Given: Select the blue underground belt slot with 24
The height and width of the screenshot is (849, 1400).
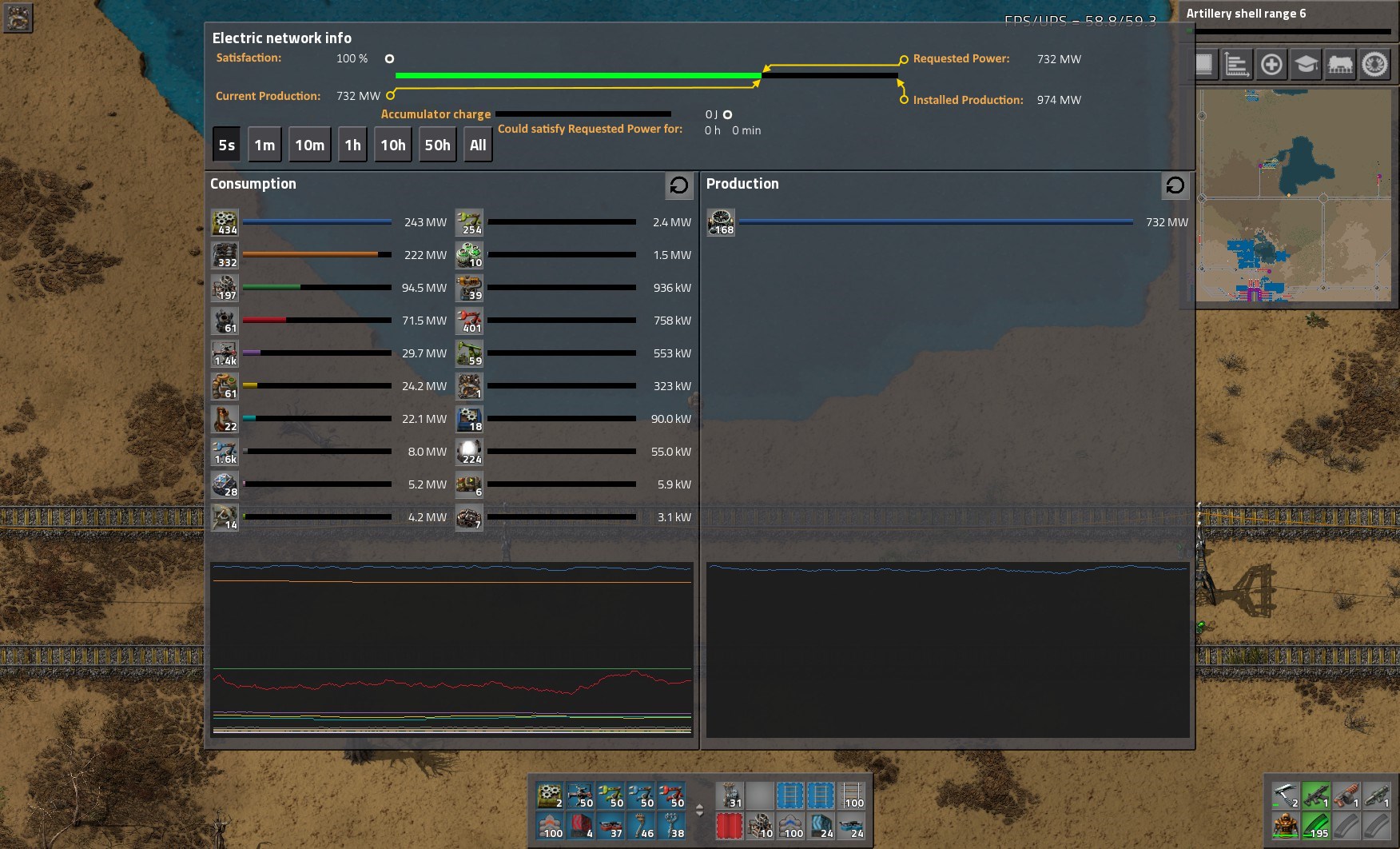Looking at the screenshot, I should pyautogui.click(x=821, y=826).
